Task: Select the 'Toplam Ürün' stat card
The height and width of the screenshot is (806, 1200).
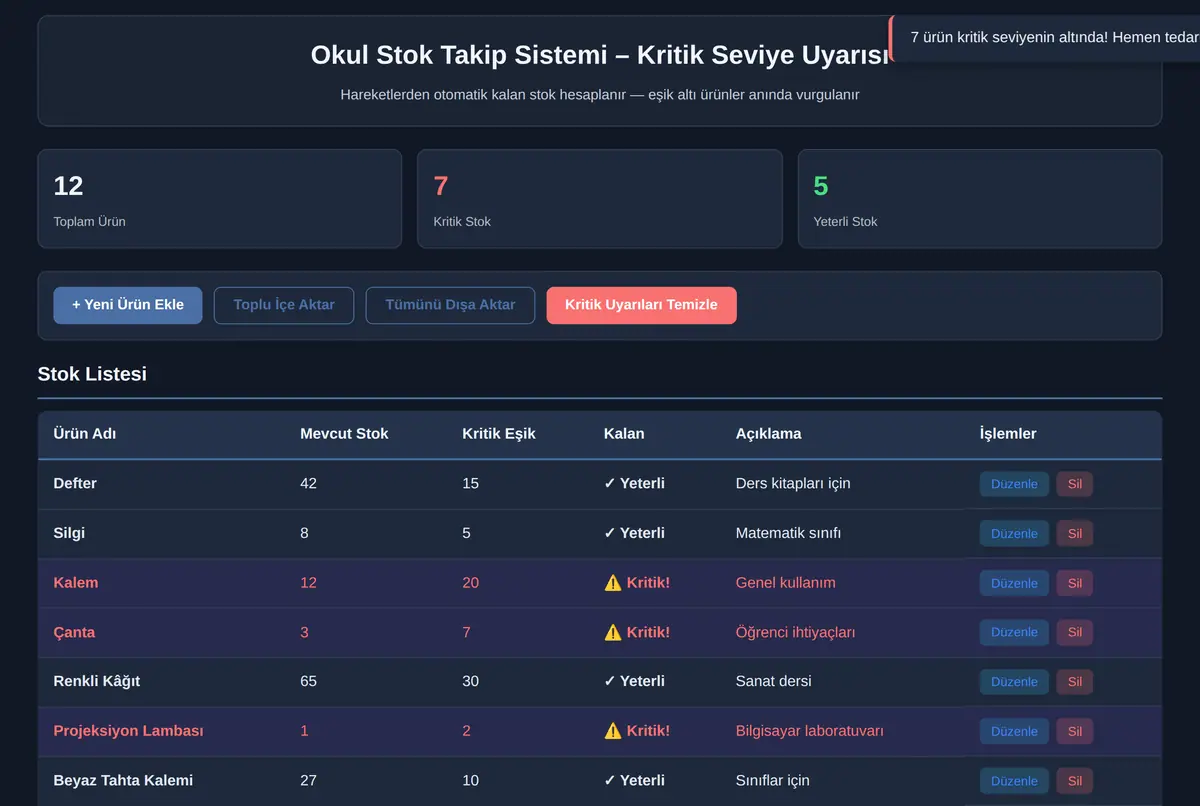Action: pyautogui.click(x=220, y=199)
